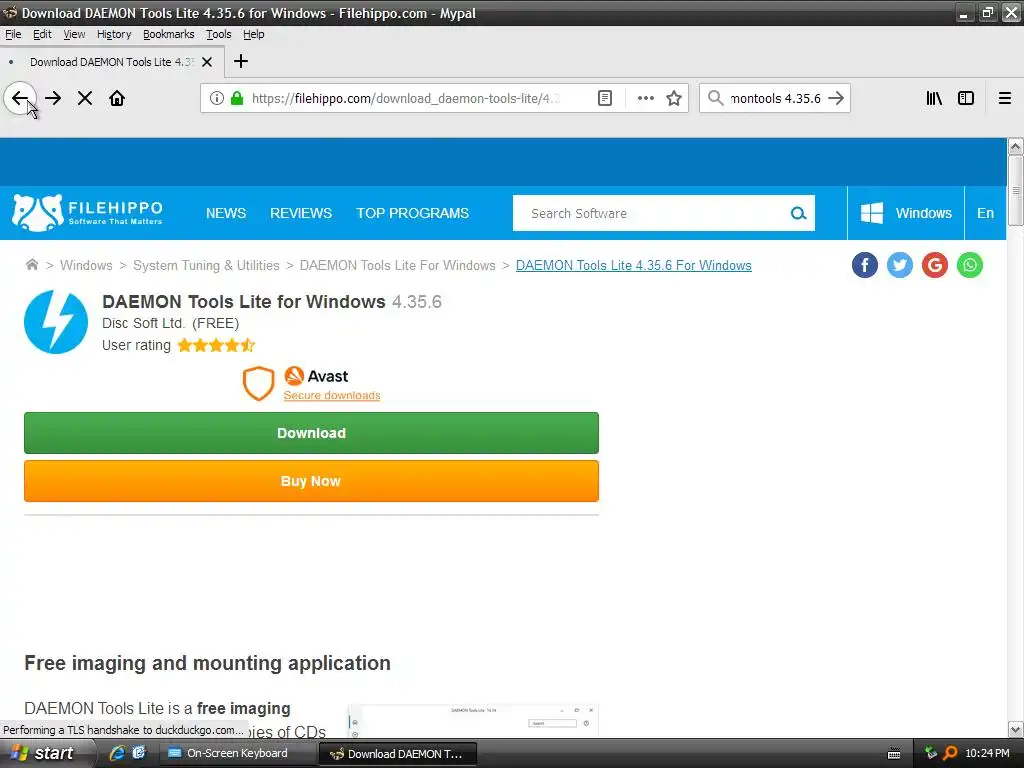Image resolution: width=1024 pixels, height=768 pixels.
Task: Open the View menu
Action: [x=74, y=34]
